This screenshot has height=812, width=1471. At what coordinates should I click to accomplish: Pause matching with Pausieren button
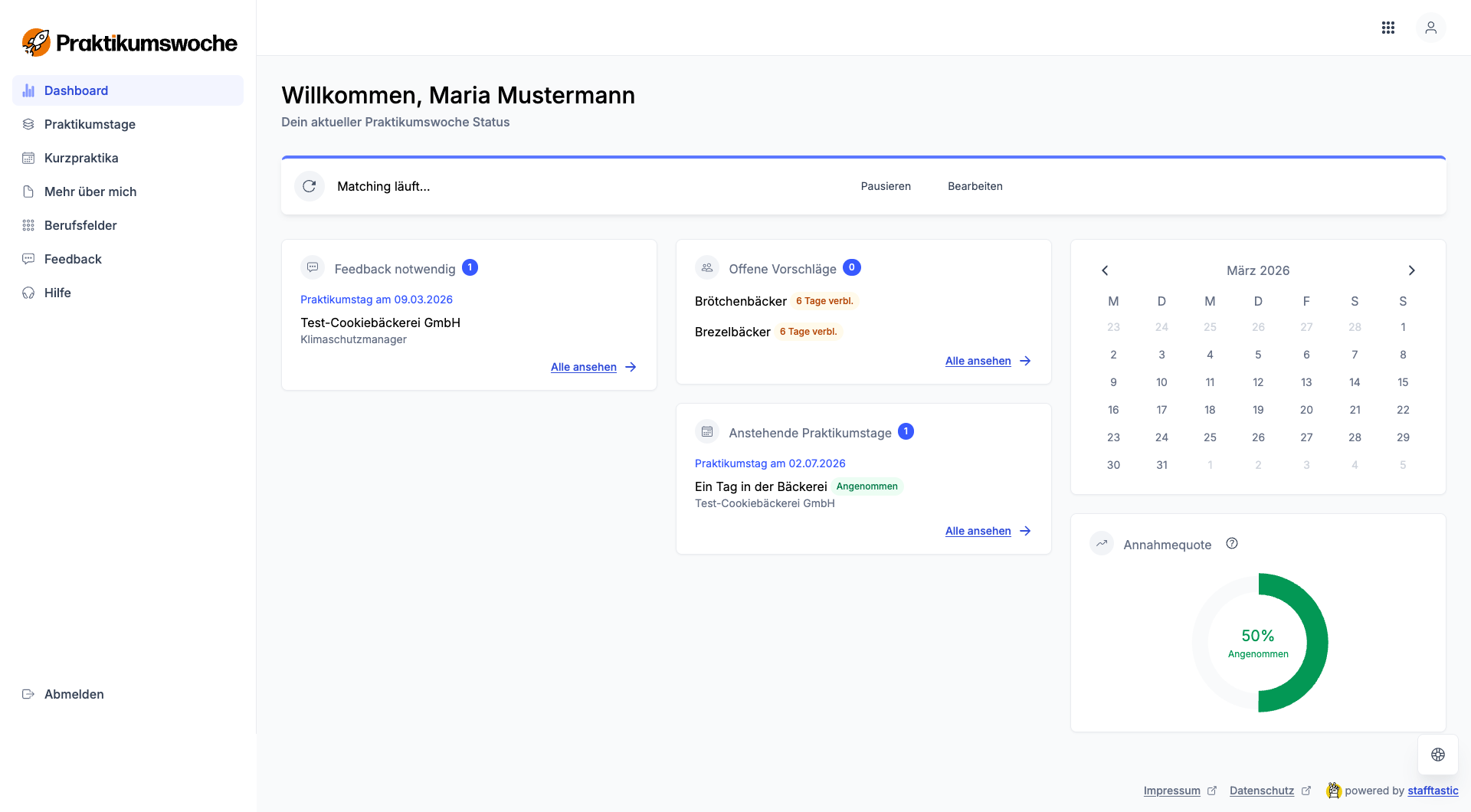click(x=886, y=186)
